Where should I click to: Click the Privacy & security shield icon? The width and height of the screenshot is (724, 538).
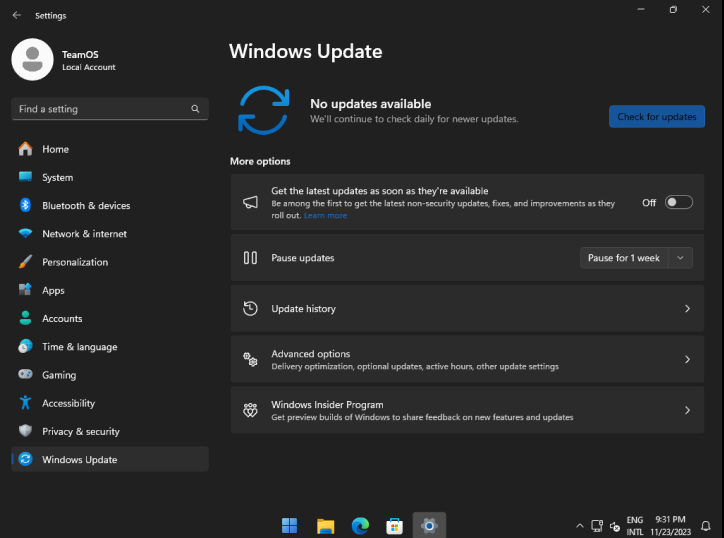pyautogui.click(x=25, y=431)
